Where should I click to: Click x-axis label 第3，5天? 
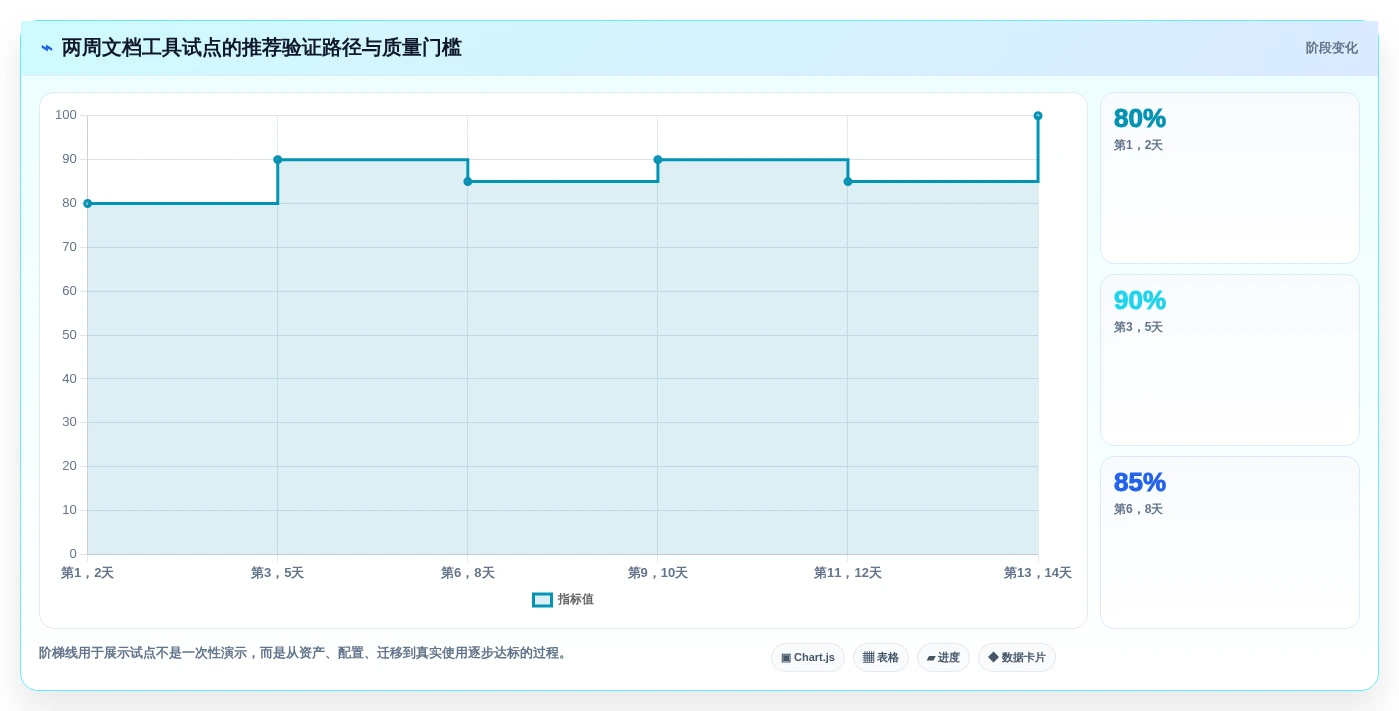coord(277,573)
